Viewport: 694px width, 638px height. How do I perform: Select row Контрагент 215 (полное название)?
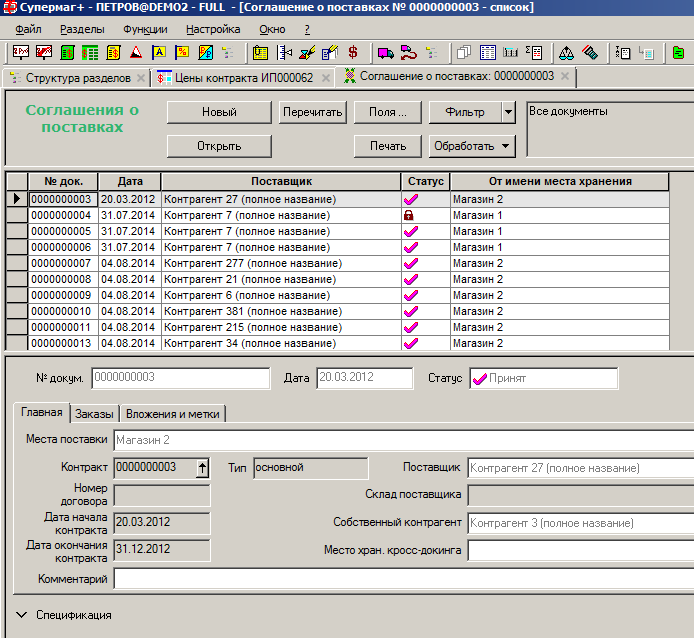[x=337, y=328]
